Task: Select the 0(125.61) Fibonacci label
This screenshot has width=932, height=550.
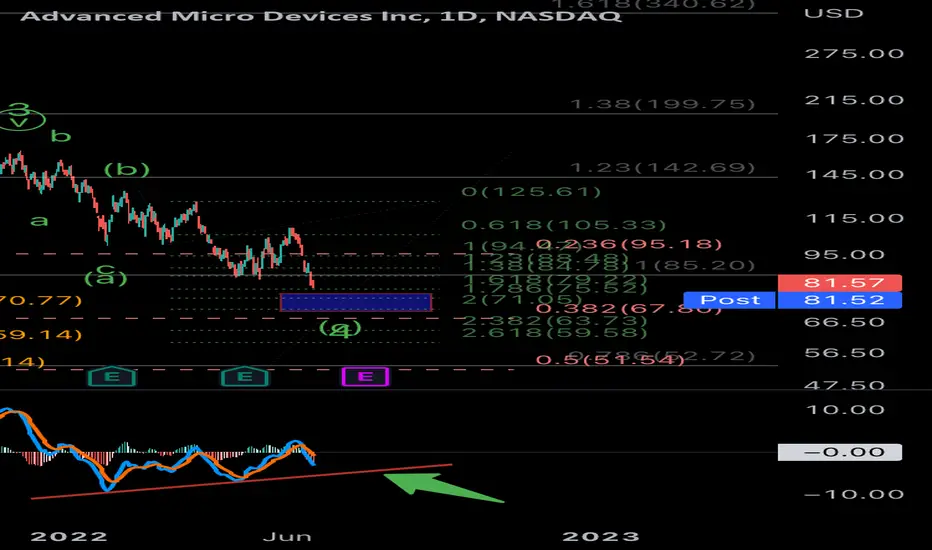Action: 531,191
